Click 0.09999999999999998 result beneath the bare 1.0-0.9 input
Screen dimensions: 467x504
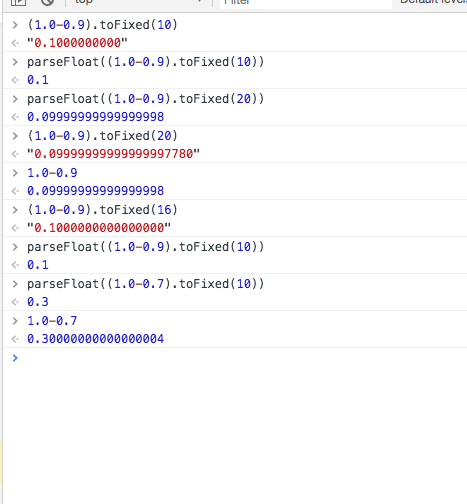click(96, 191)
